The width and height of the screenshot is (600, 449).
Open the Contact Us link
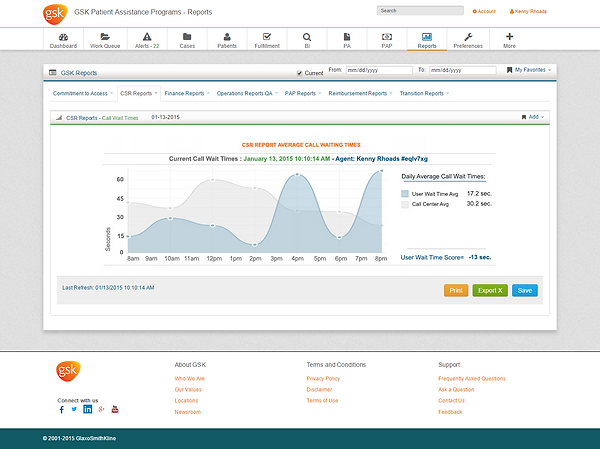point(452,401)
